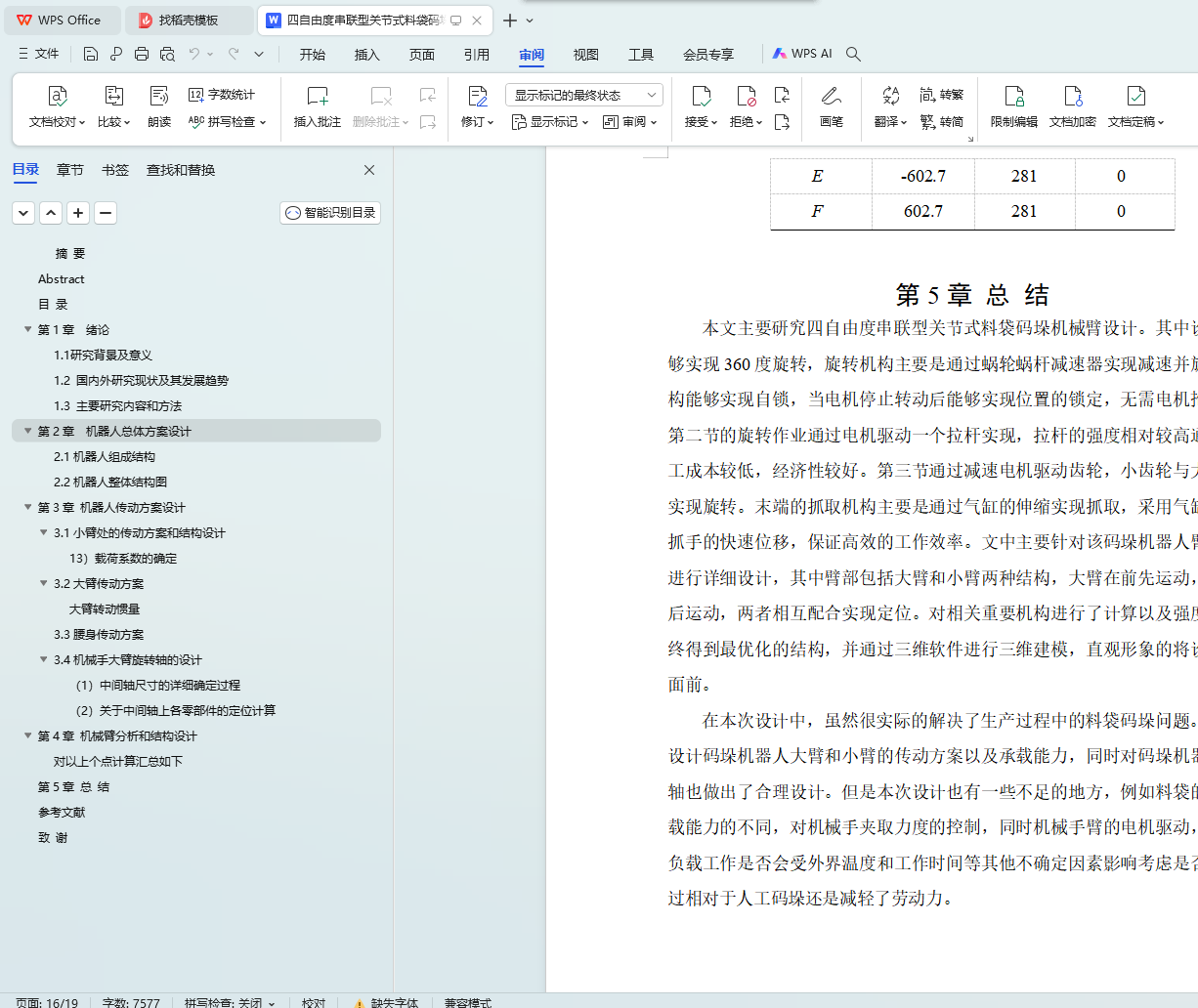Click the print icon in quick access toolbar
This screenshot has height=1008, width=1198.
(x=142, y=54)
